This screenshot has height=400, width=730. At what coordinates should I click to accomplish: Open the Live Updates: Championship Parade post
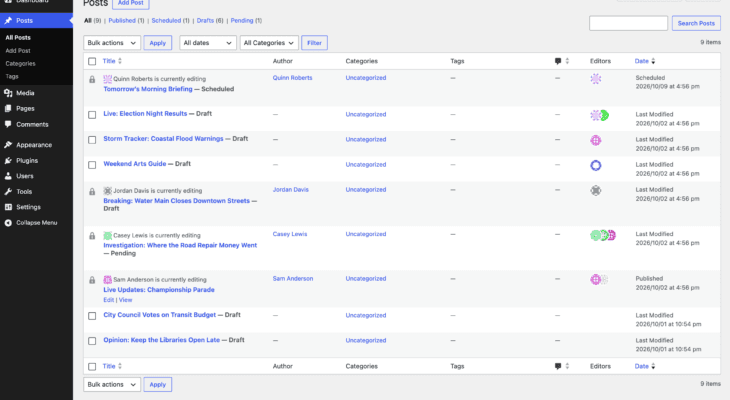click(x=159, y=290)
